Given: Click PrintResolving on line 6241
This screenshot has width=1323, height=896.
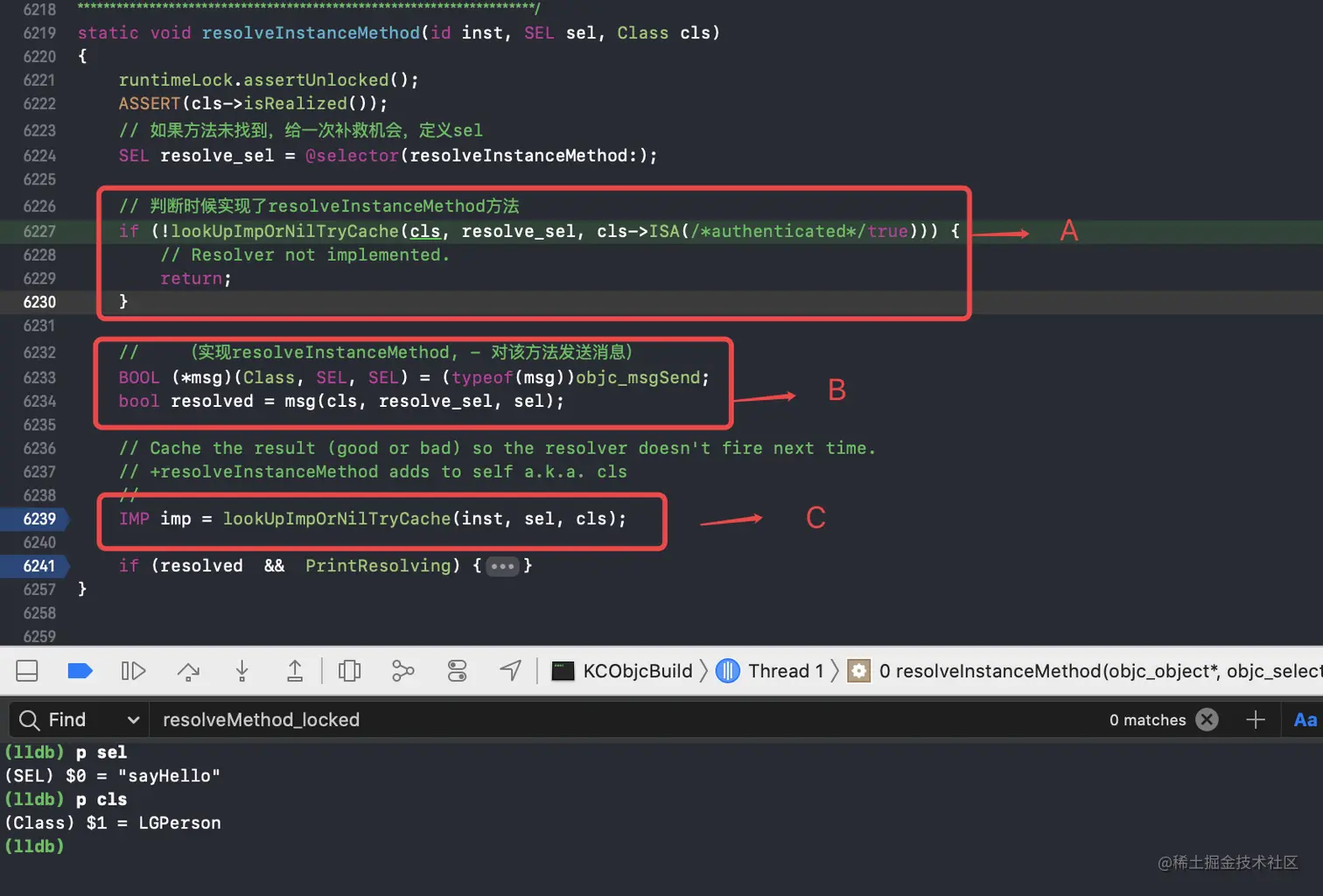Looking at the screenshot, I should [x=378, y=566].
